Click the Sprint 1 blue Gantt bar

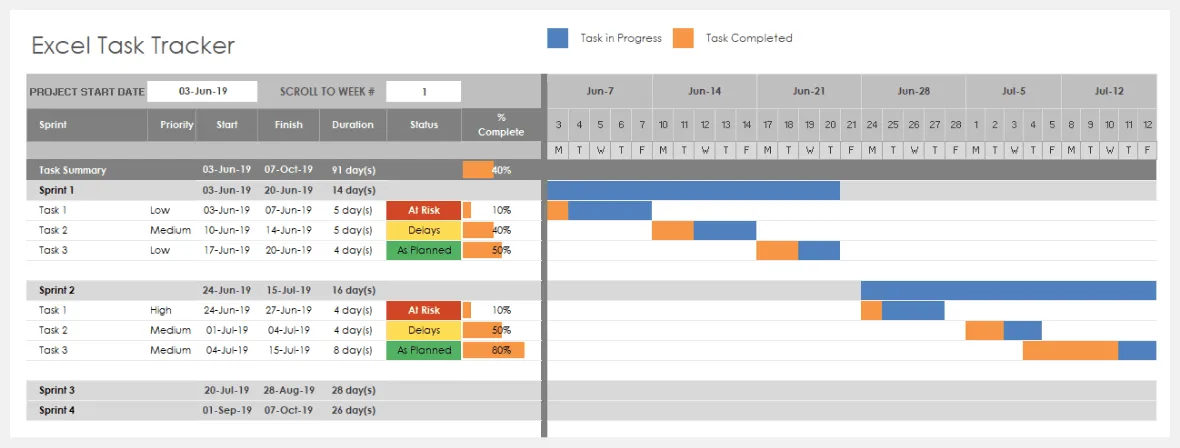693,190
